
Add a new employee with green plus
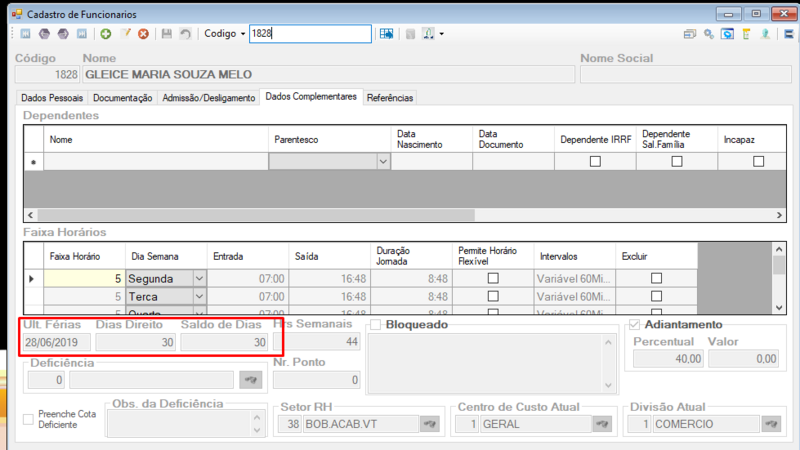click(106, 34)
